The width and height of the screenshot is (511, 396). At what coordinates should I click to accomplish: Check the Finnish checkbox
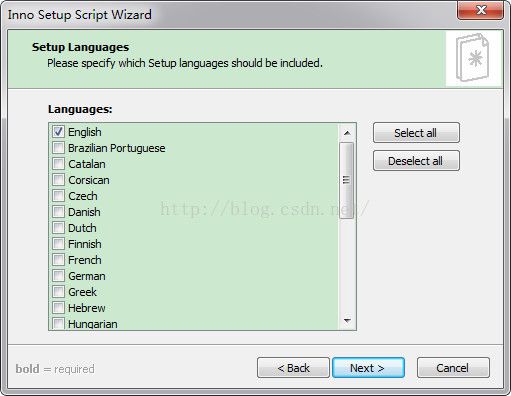pos(58,244)
